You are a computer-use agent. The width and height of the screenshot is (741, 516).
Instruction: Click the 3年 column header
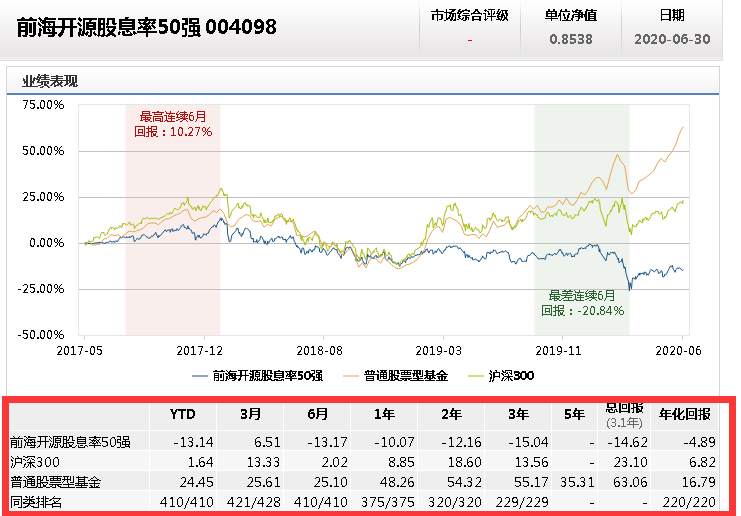(x=518, y=415)
